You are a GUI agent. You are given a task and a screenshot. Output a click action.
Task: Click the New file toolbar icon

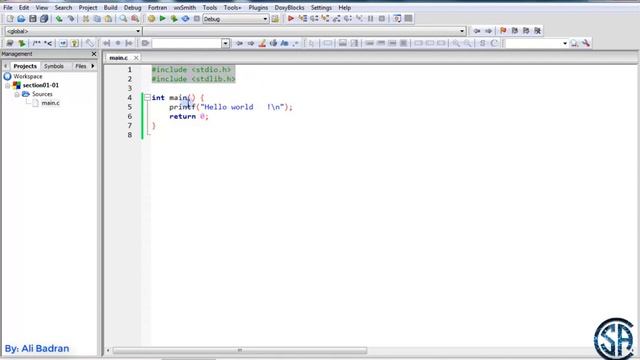coord(10,19)
